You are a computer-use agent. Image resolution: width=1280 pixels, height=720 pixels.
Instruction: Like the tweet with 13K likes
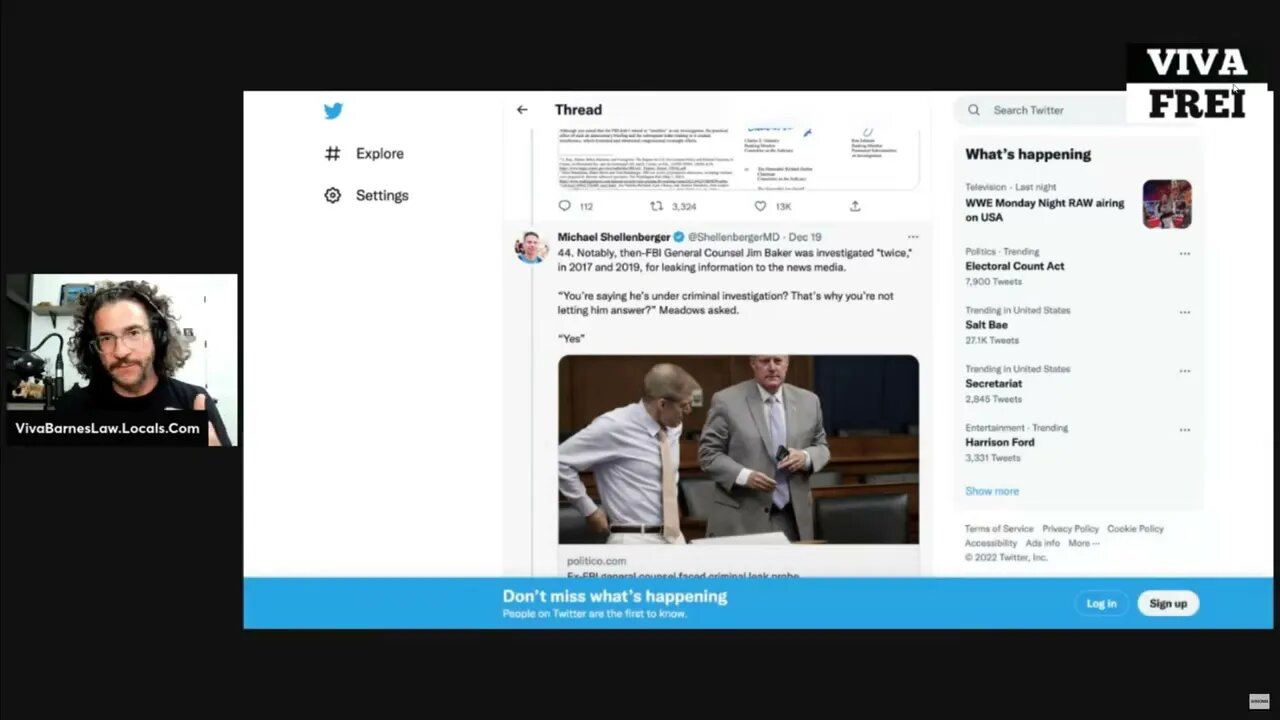(760, 206)
